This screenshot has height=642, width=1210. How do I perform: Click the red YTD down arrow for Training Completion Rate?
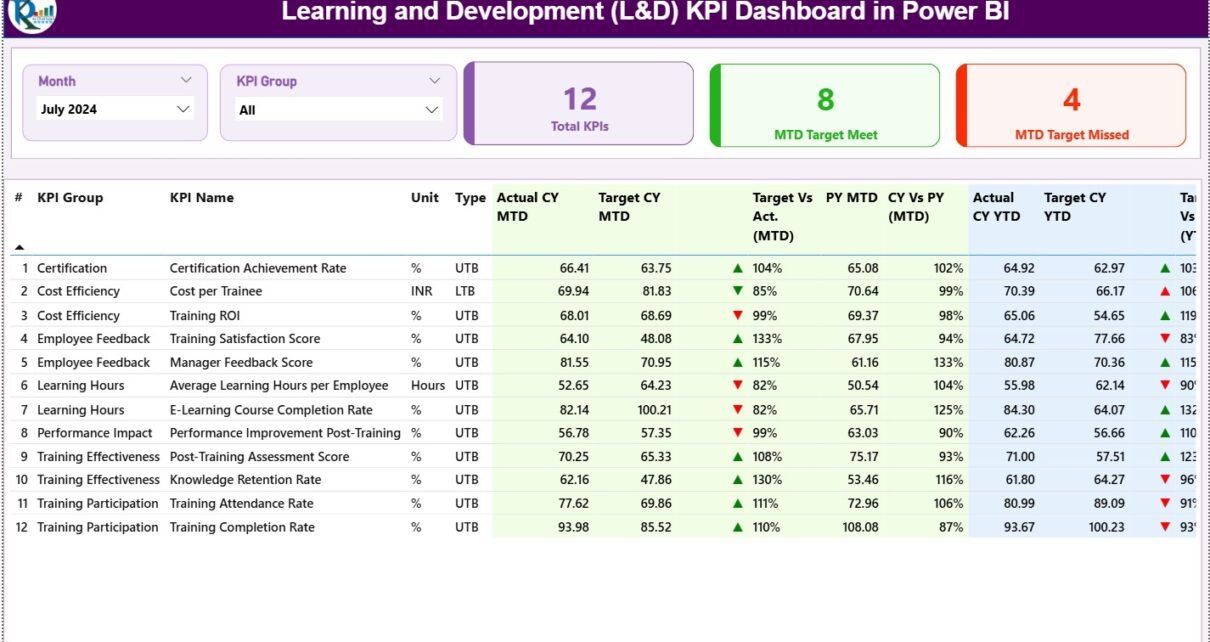coord(1165,527)
